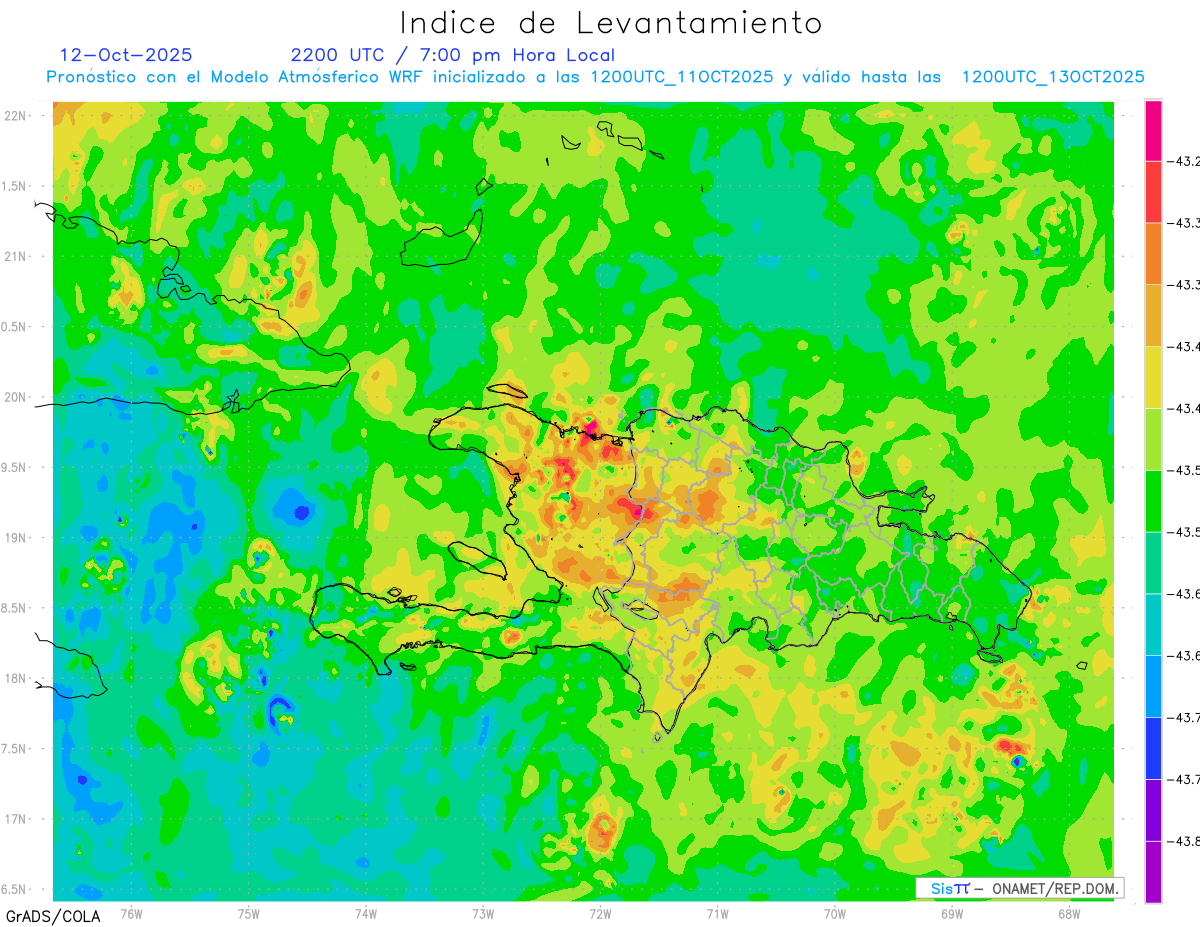Click the "-43.2" color scale value
The width and height of the screenshot is (1200, 927).
pos(1186,161)
